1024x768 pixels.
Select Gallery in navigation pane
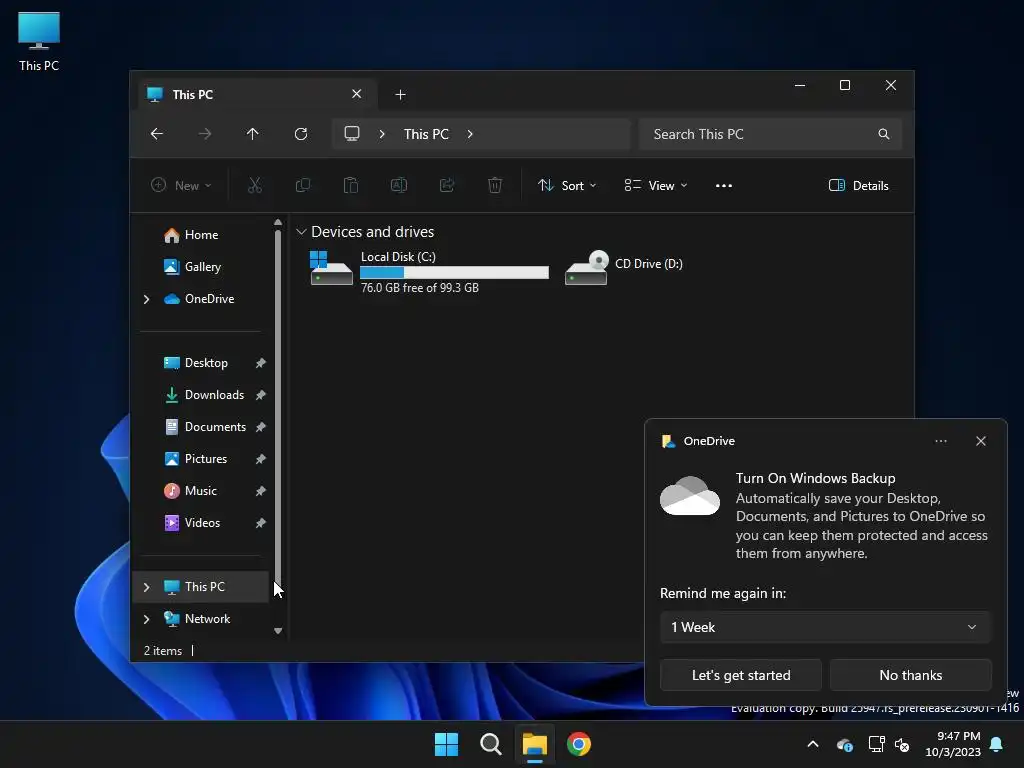201,267
